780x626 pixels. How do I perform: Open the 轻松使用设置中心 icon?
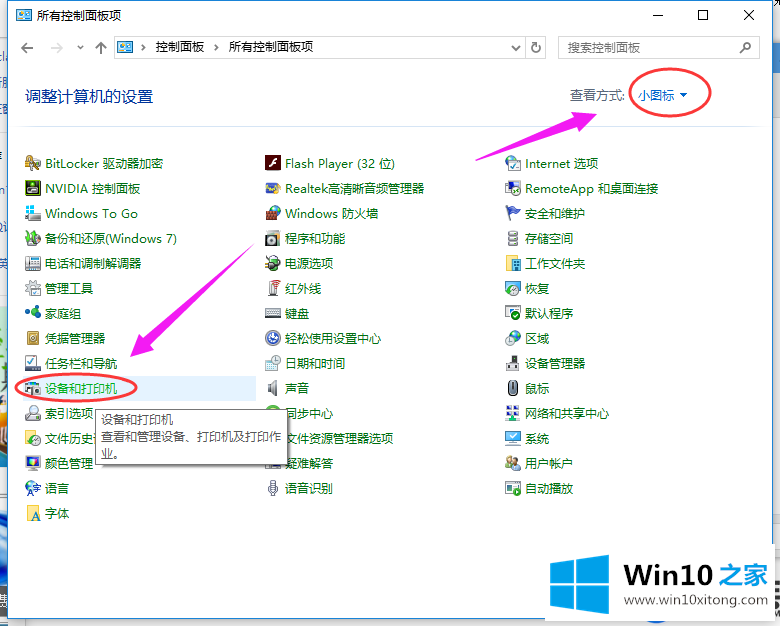coord(273,338)
